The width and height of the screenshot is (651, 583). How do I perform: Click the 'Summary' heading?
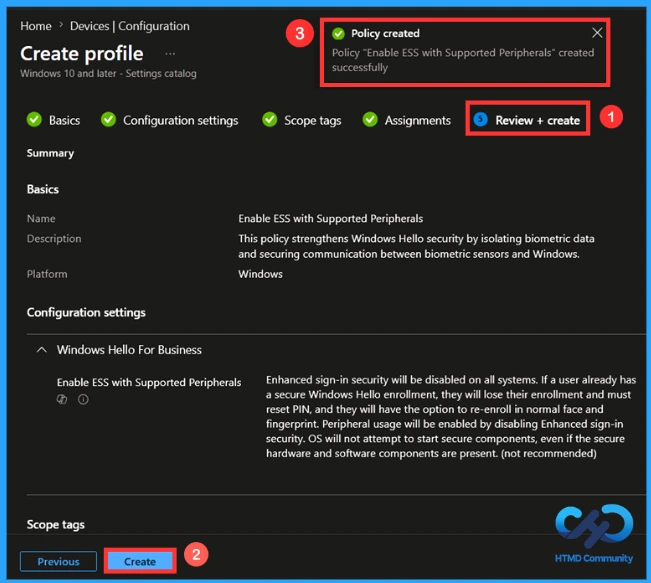(50, 153)
